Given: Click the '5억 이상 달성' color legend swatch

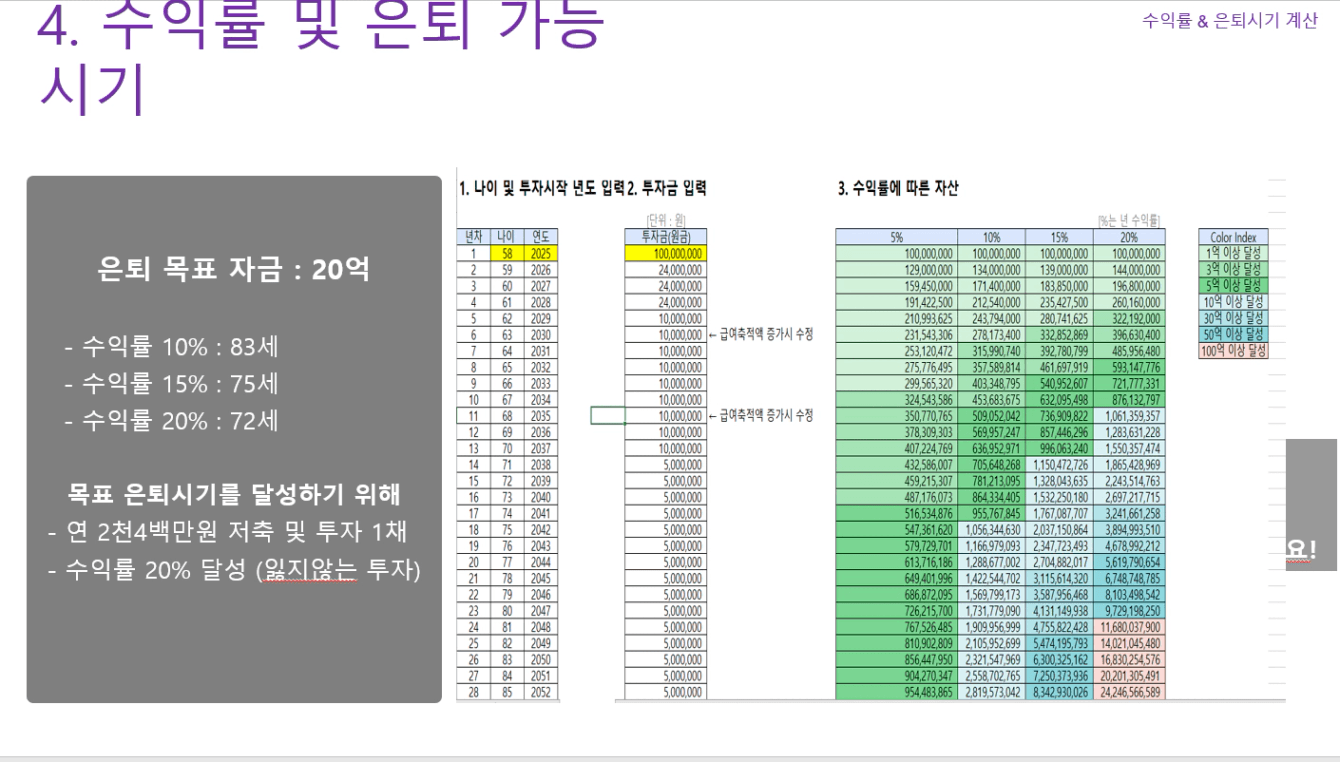Looking at the screenshot, I should click(x=1233, y=284).
